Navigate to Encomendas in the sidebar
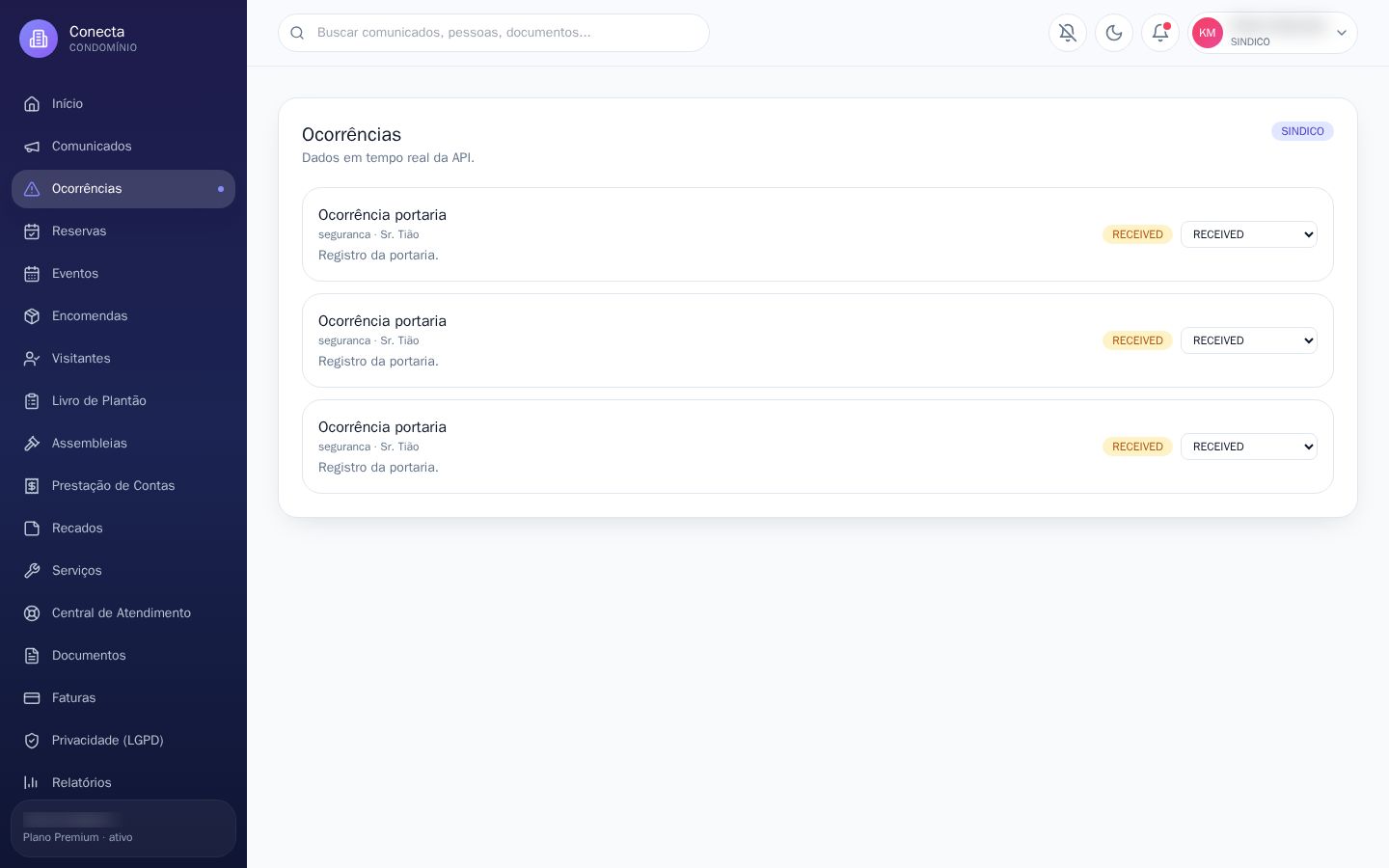Viewport: 1389px width, 868px height. coord(123,316)
